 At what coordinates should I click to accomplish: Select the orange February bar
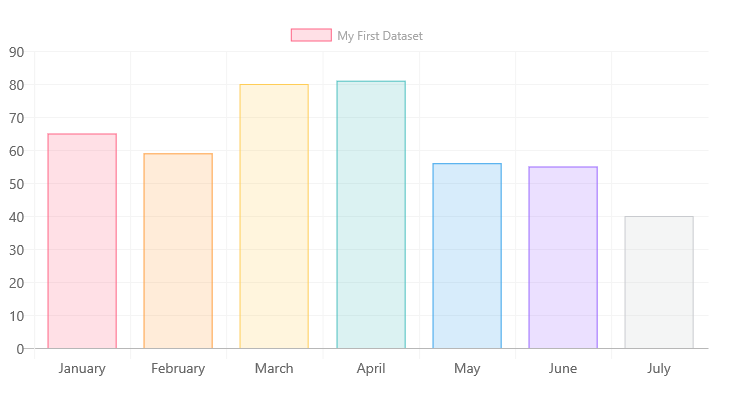pyautogui.click(x=178, y=251)
